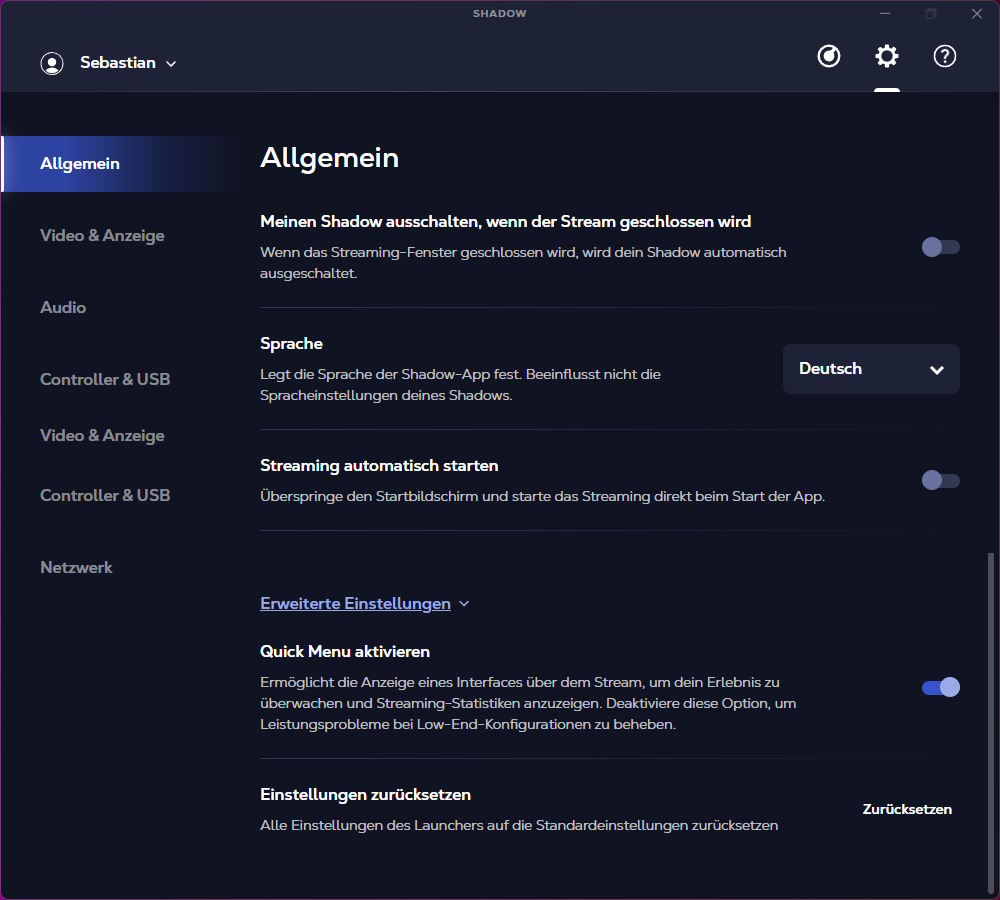1000x900 pixels.
Task: Switch to the Netzwerk section
Action: point(76,568)
